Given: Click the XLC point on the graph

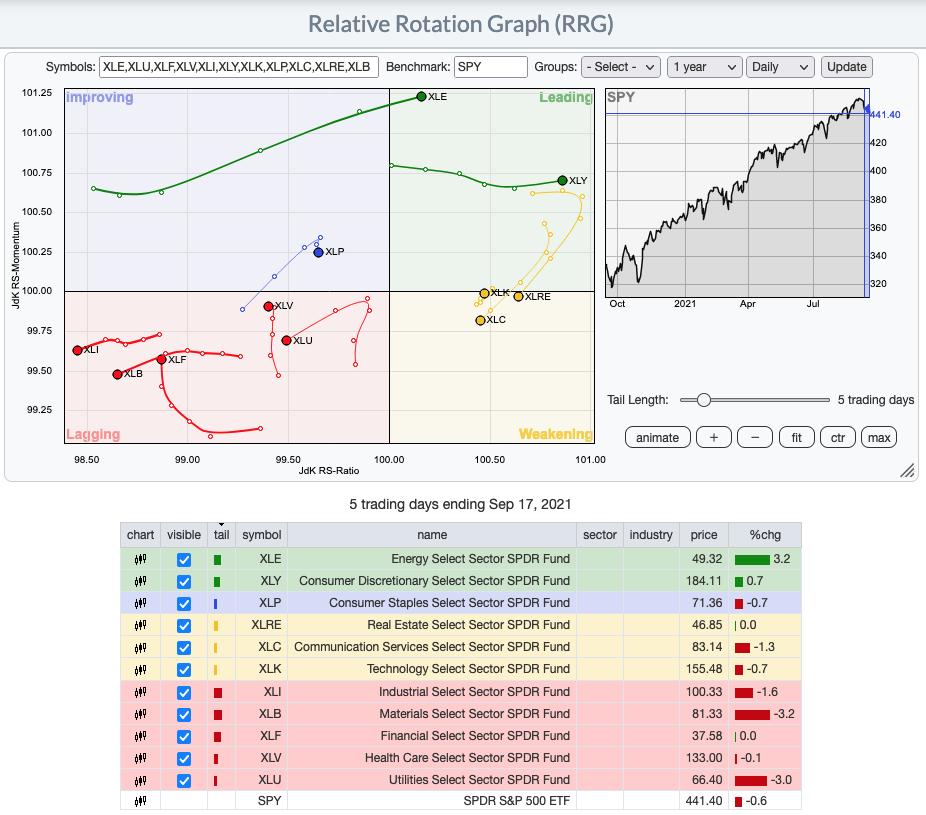Looking at the screenshot, I should click(x=480, y=320).
